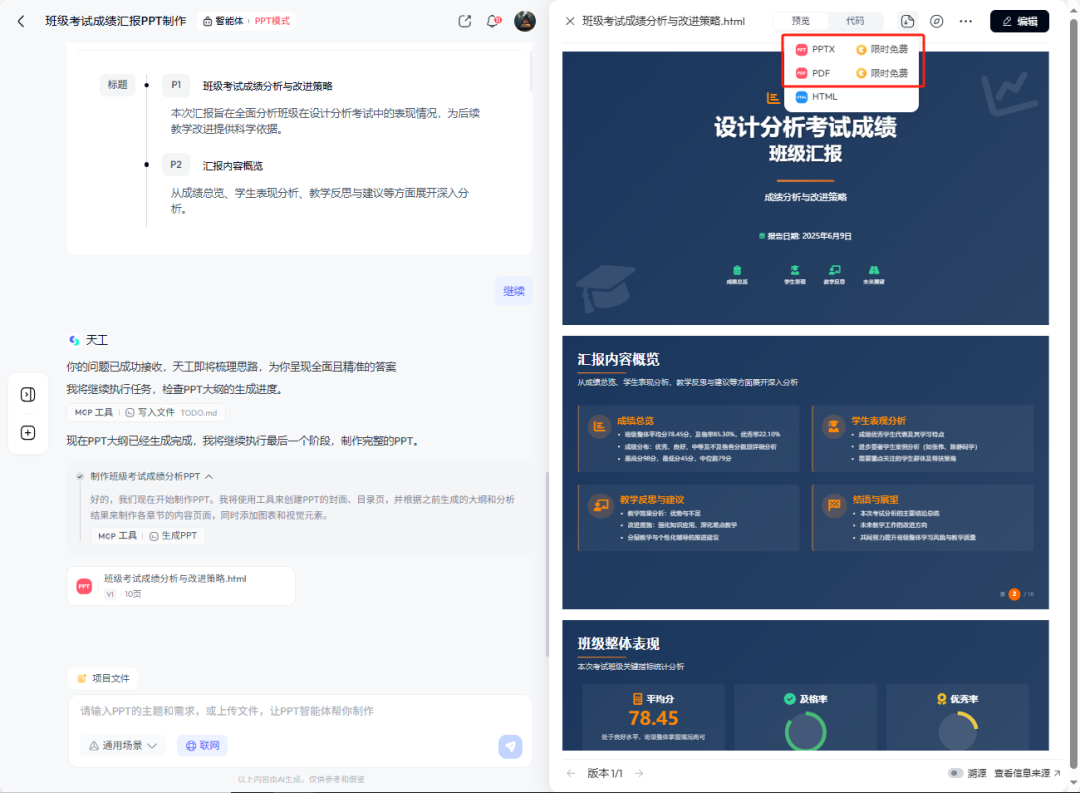Image resolution: width=1080 pixels, height=793 pixels.
Task: Open the share icon above the chat
Action: point(464,20)
